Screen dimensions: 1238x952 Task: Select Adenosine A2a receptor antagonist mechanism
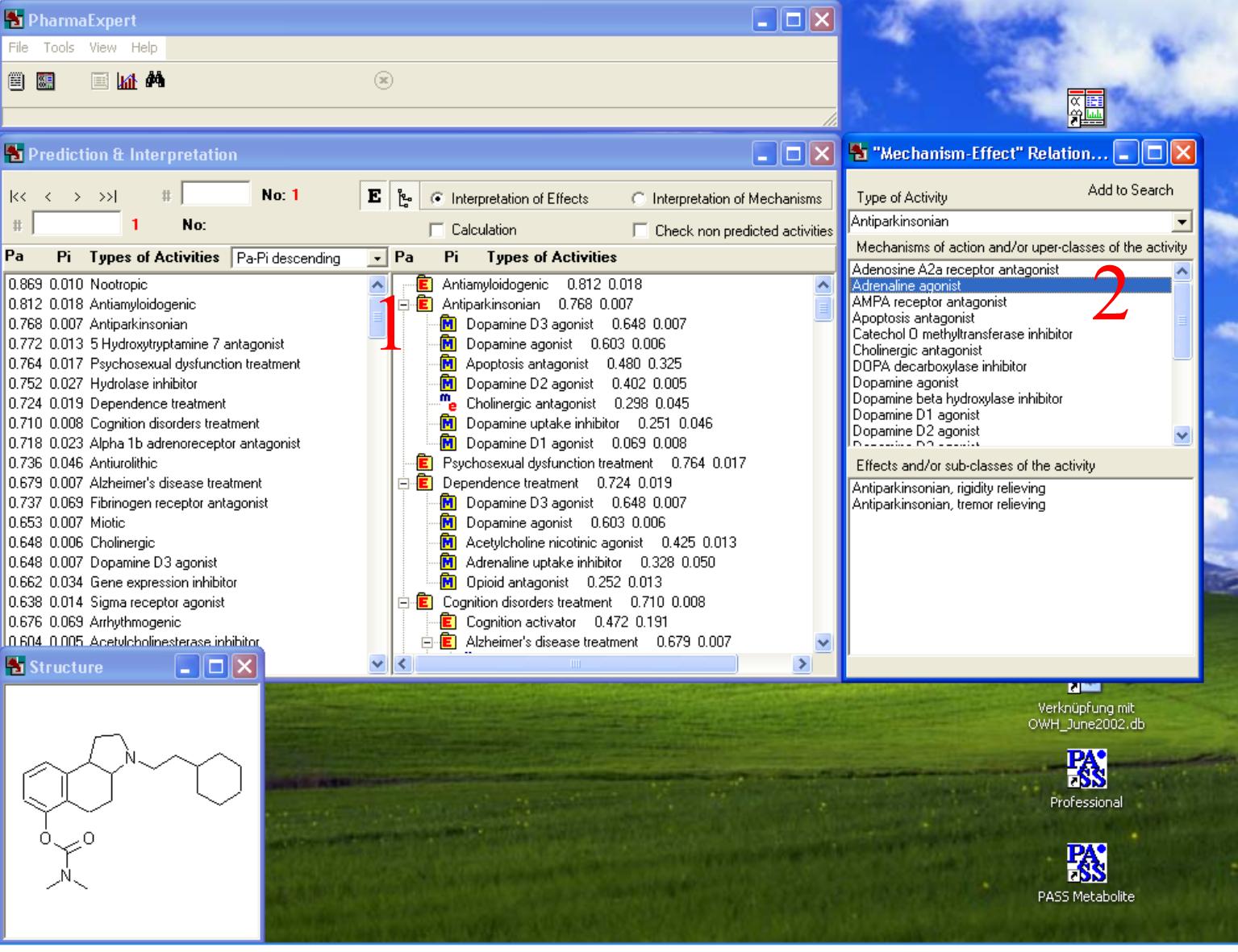click(1011, 270)
